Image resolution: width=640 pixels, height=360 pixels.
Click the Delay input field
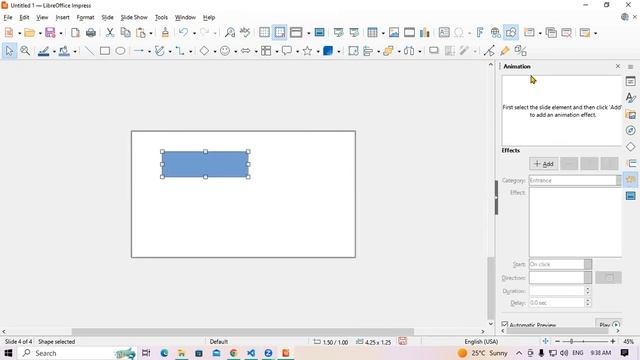pos(557,303)
